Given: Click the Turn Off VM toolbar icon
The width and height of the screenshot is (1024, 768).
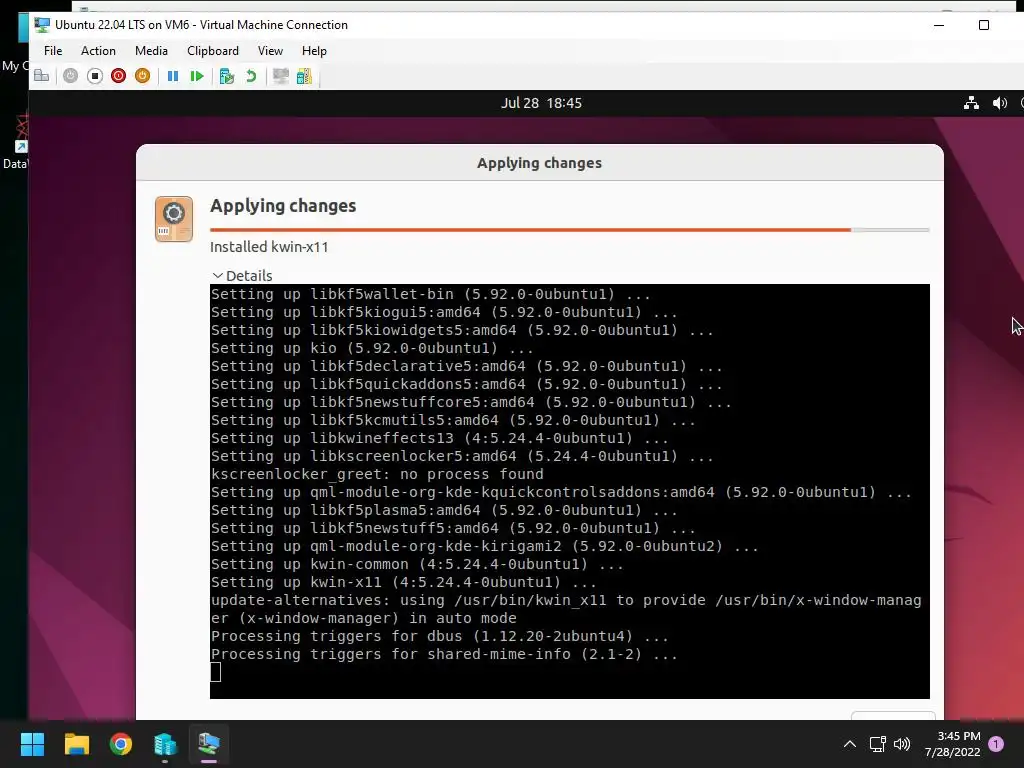Looking at the screenshot, I should pos(95,76).
